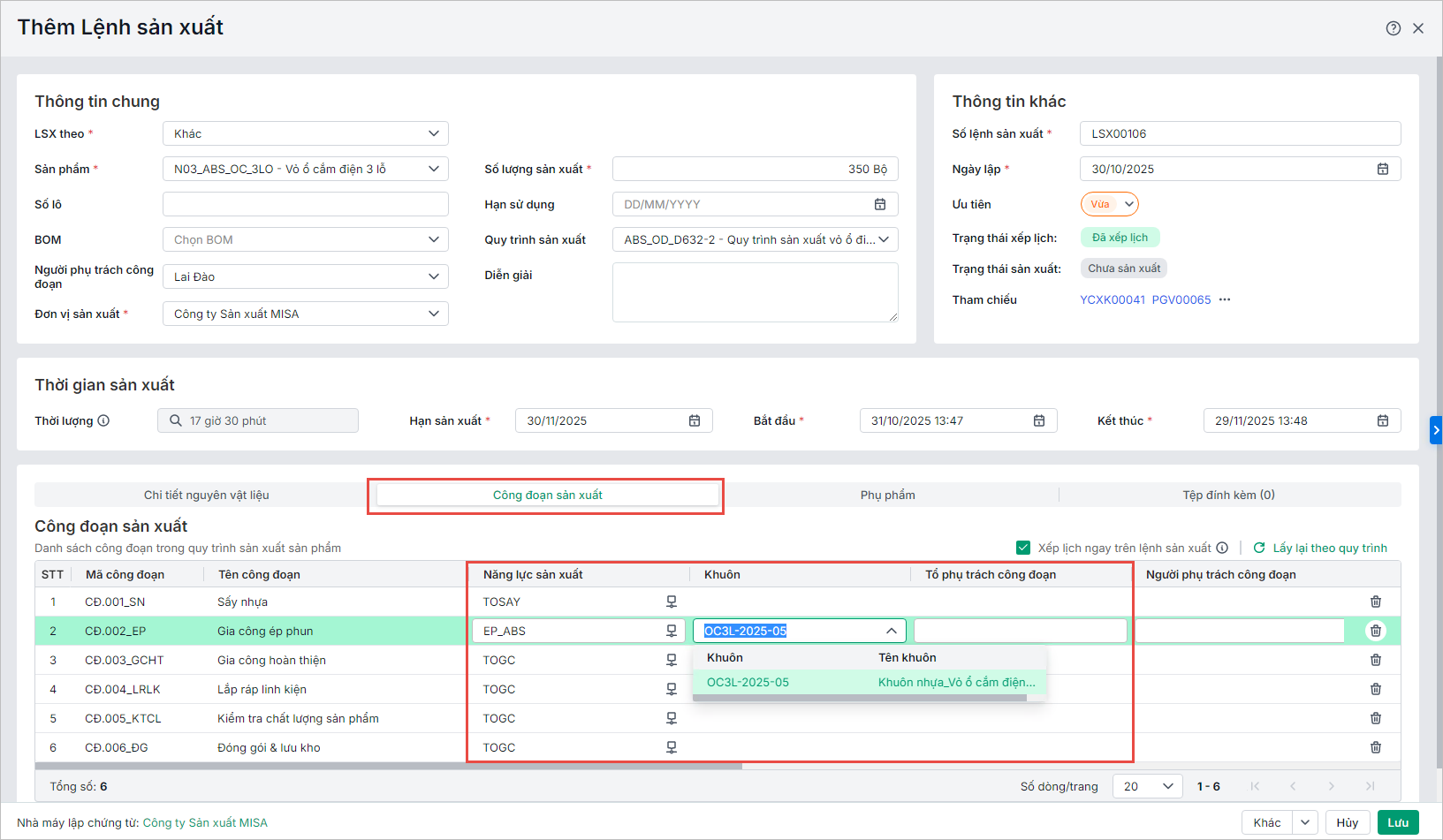Toggle Xếp lịch ngay trên lệnh sản xuất checkbox
Image resolution: width=1443 pixels, height=840 pixels.
[x=1023, y=548]
